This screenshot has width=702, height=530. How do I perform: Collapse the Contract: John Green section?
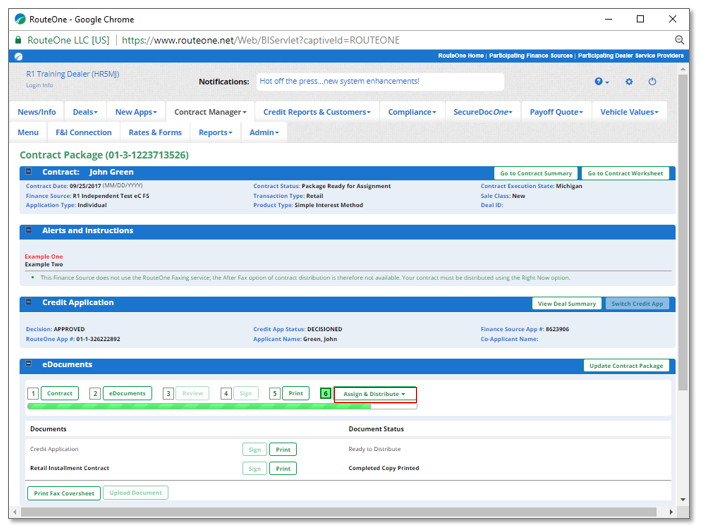pyautogui.click(x=29, y=171)
